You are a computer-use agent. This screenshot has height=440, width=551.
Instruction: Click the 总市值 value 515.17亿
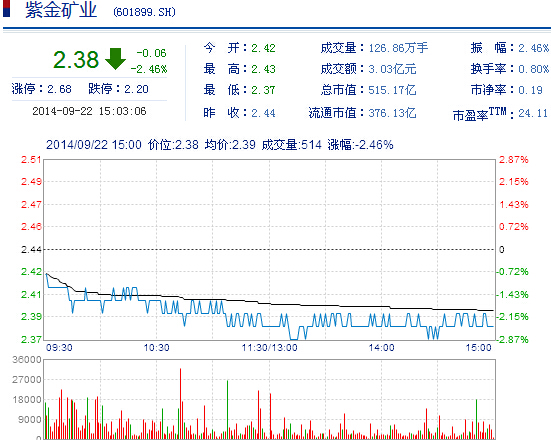pyautogui.click(x=392, y=90)
